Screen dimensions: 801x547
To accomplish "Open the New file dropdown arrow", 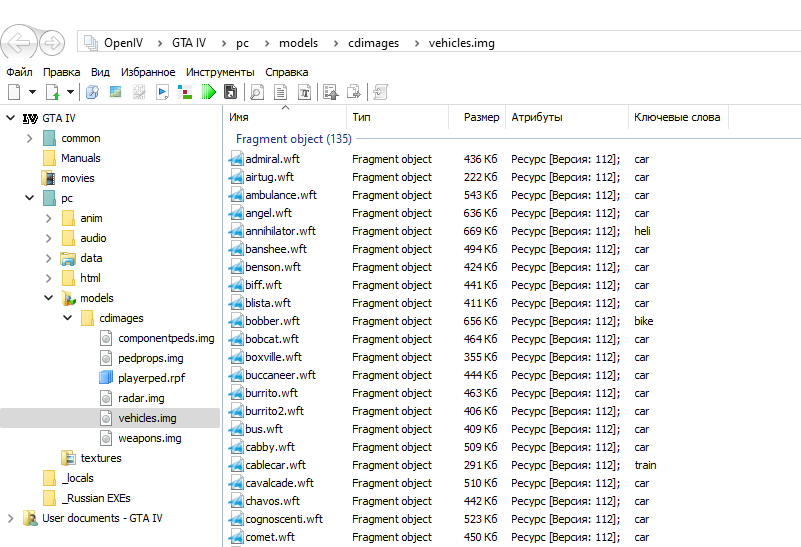I will pos(33,92).
